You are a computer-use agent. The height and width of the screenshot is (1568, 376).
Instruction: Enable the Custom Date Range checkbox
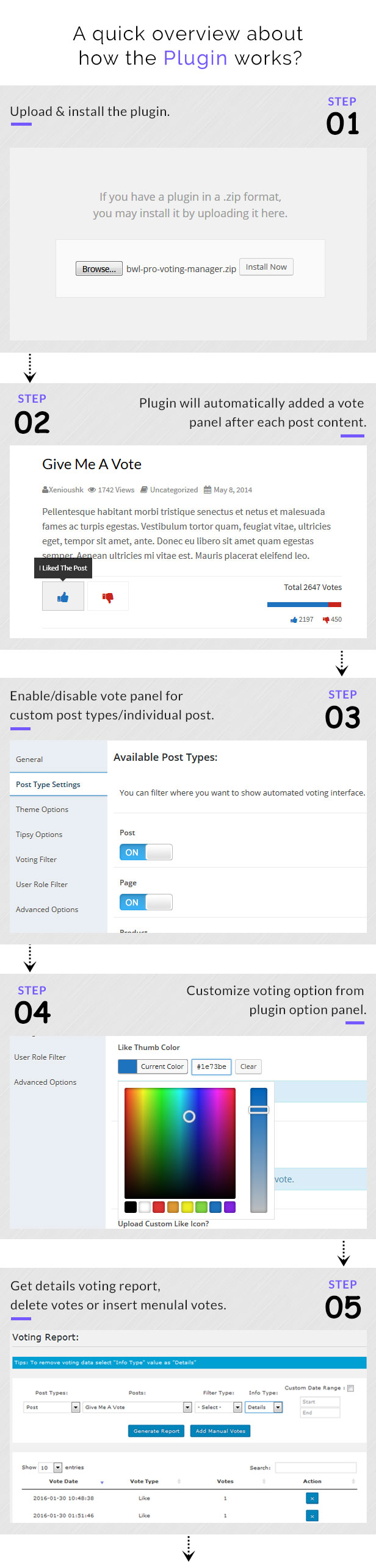click(350, 1388)
